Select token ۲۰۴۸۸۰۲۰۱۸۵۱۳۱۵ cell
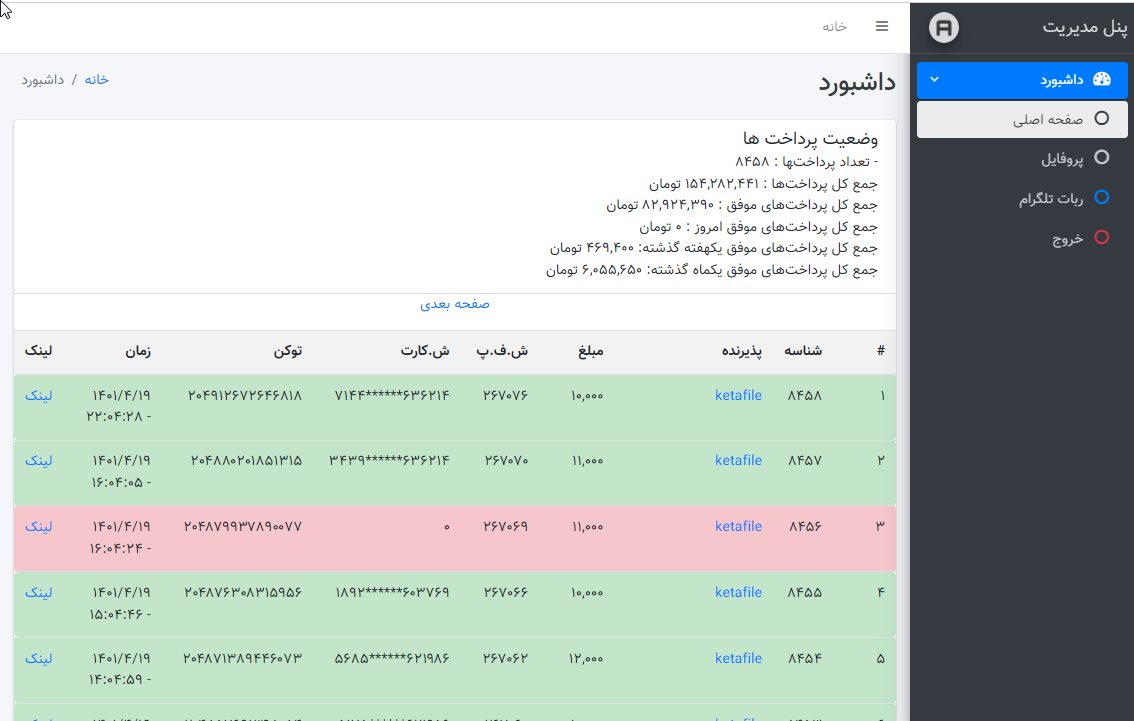The image size is (1134, 721). click(247, 461)
